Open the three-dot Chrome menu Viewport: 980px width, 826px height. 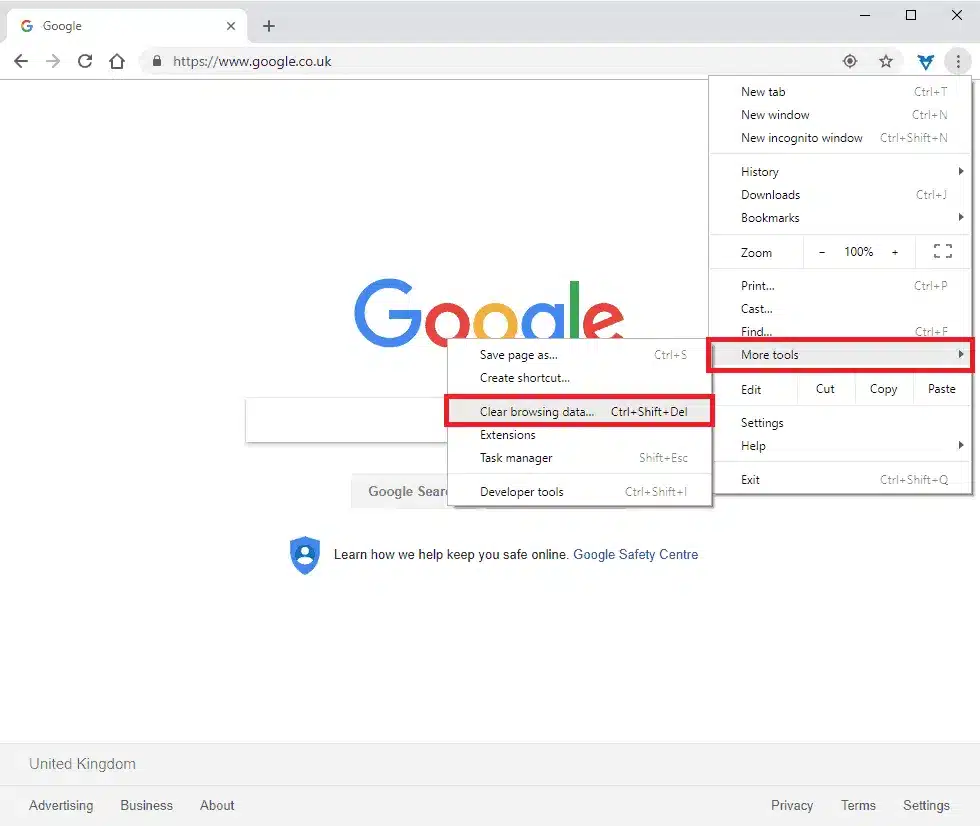coord(958,61)
